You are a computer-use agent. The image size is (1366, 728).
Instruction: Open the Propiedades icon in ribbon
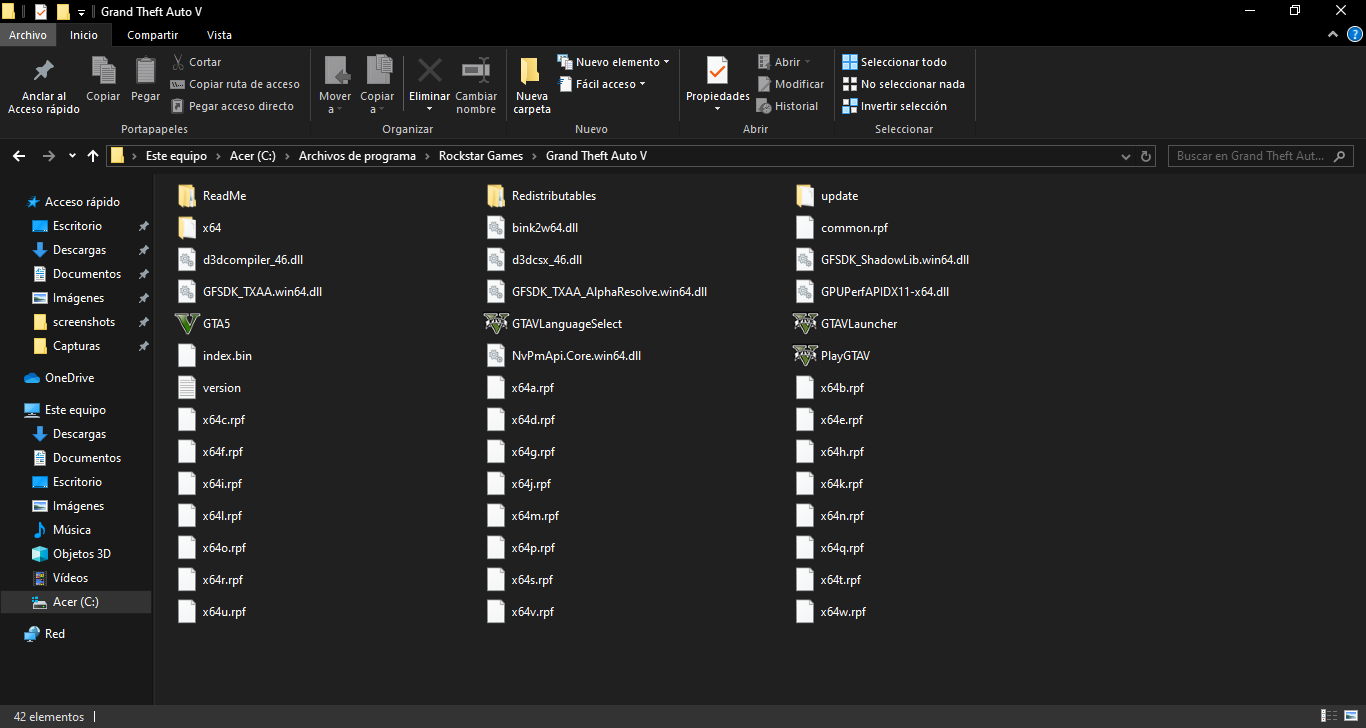717,72
